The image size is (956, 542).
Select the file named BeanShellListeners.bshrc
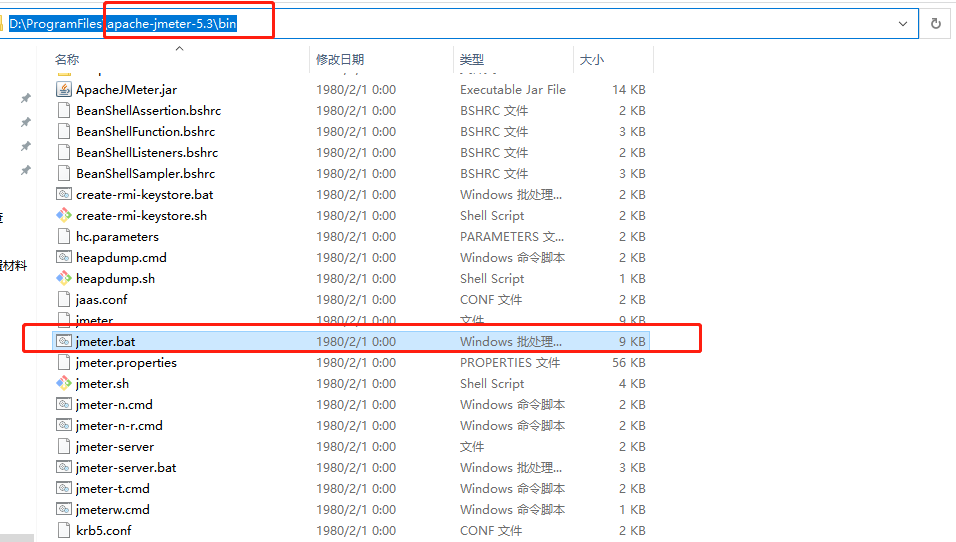tap(147, 152)
